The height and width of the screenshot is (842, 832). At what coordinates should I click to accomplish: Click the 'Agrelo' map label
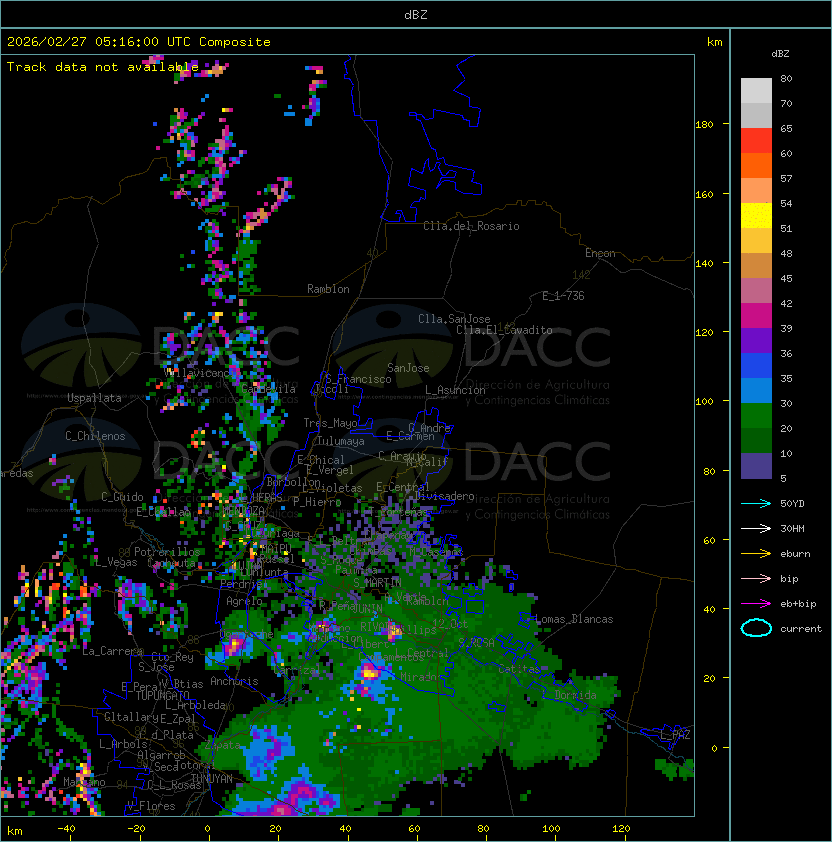(x=244, y=601)
